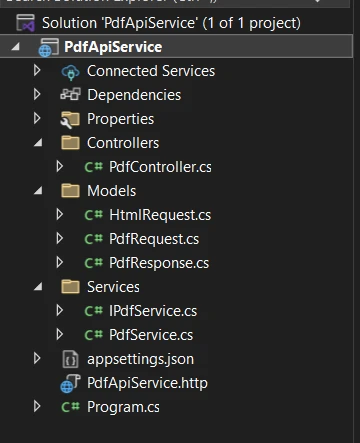Click the Services folder icon
The image size is (360, 443).
70,287
